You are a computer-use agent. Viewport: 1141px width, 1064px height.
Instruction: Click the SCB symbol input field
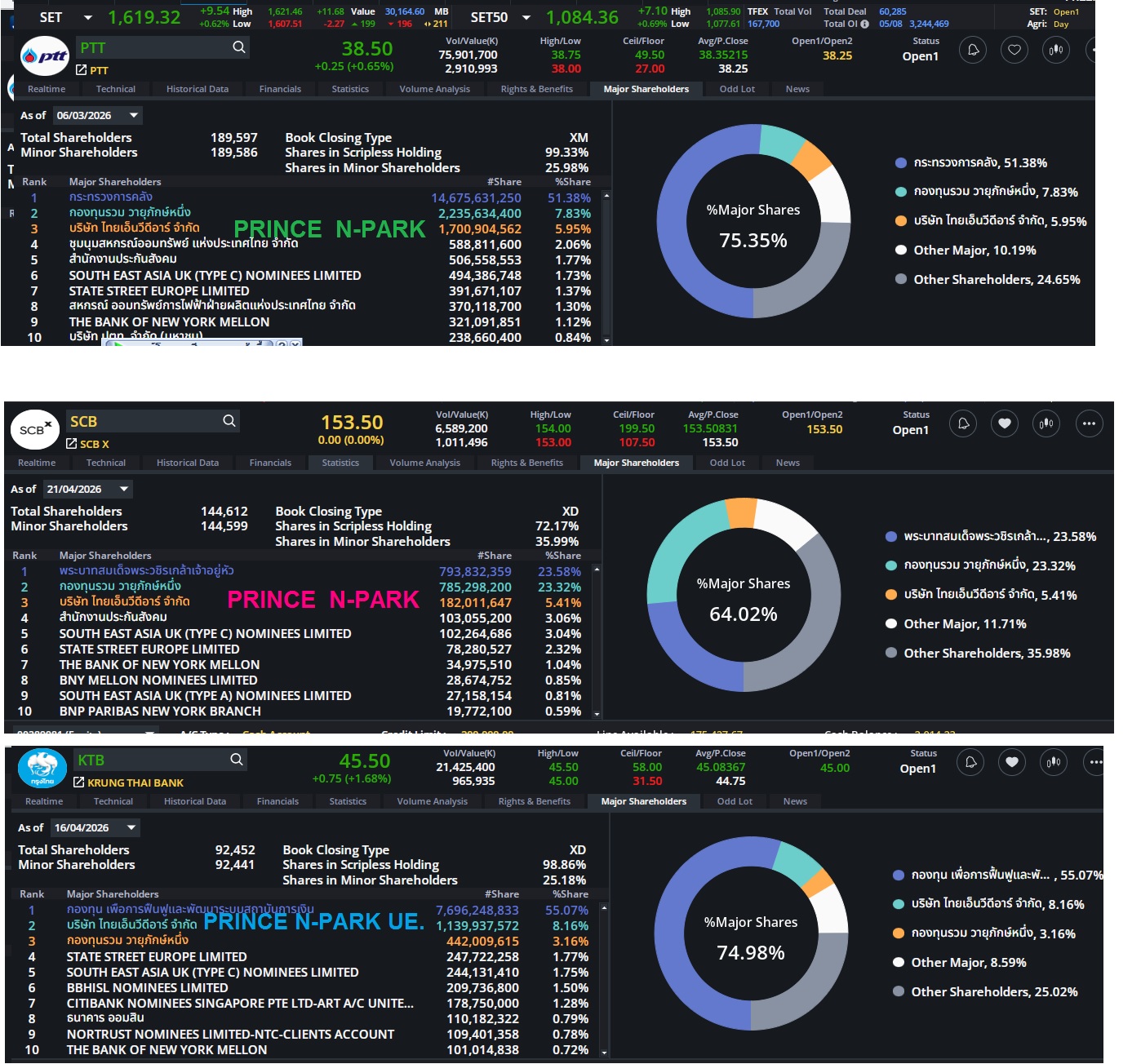point(142,421)
